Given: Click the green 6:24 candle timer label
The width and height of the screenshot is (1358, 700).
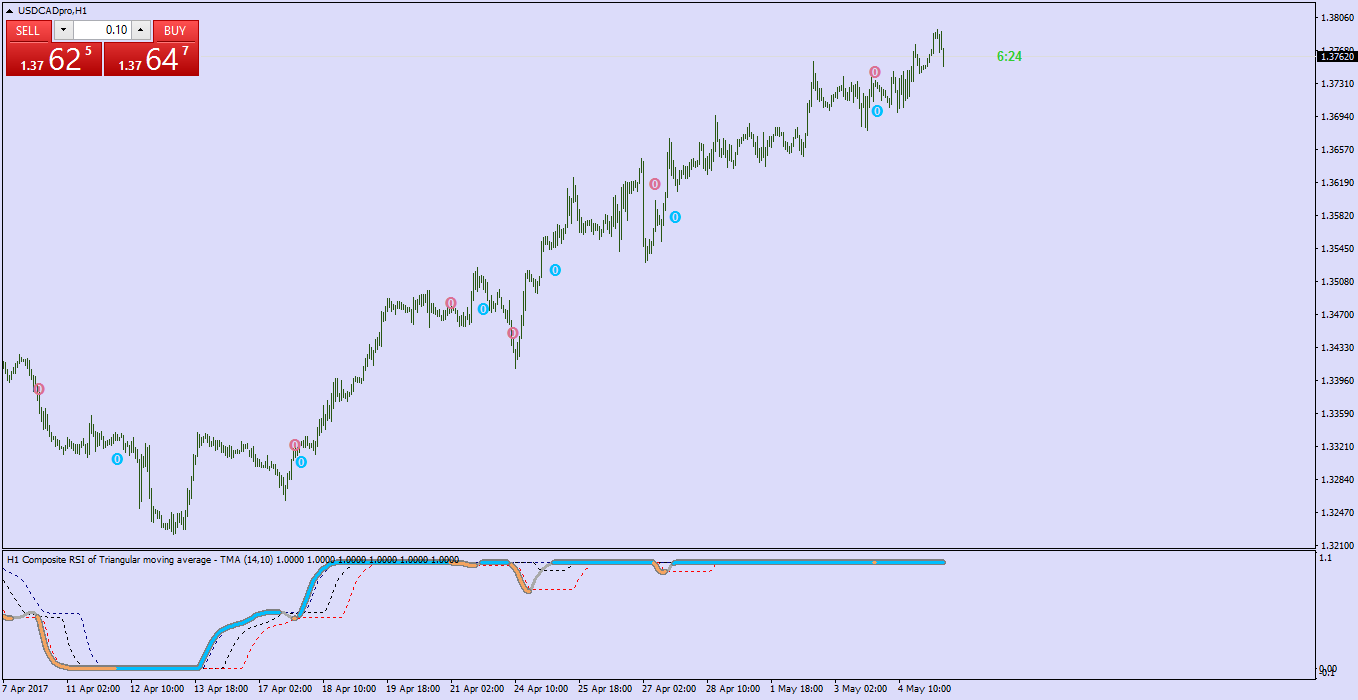Looking at the screenshot, I should 1009,57.
